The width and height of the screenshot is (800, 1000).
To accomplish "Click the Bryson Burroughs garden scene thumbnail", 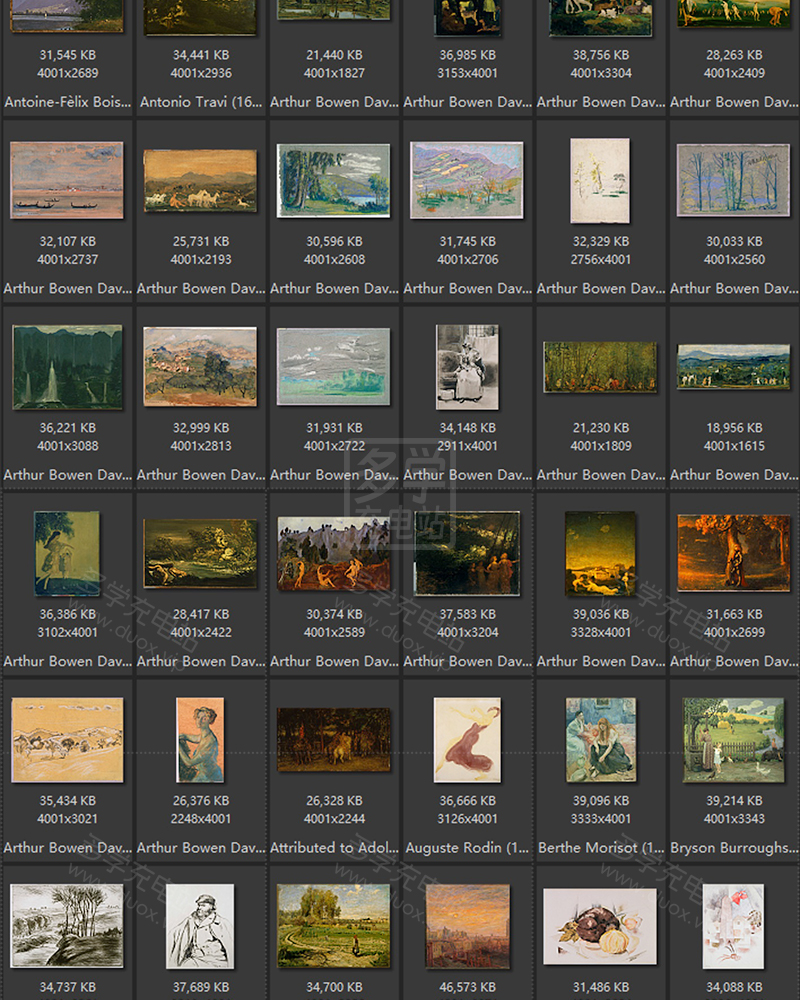I will click(733, 740).
